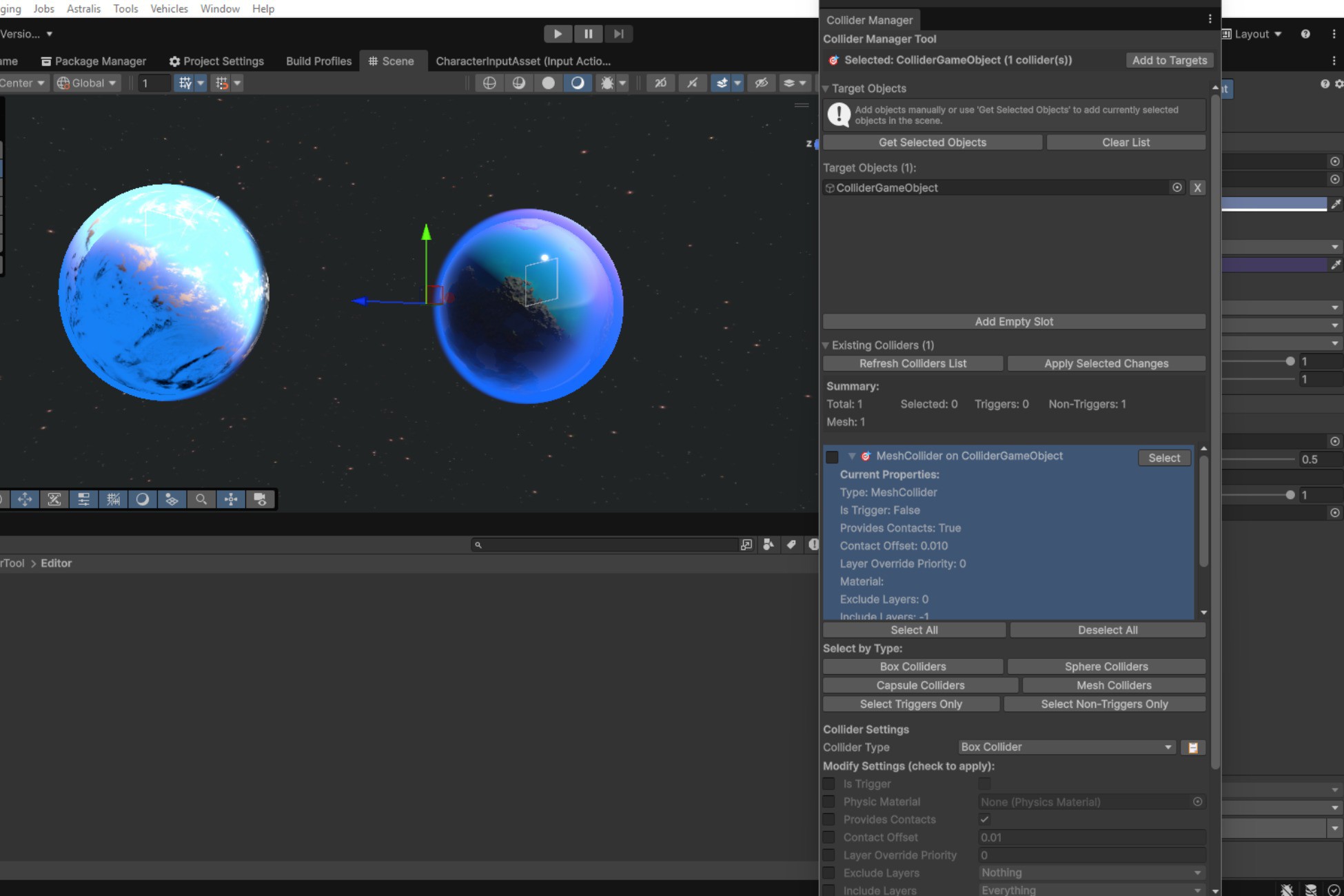Screen dimensions: 1344x896
Task: Open object picker for ColliderGameObject slot
Action: click(1177, 187)
